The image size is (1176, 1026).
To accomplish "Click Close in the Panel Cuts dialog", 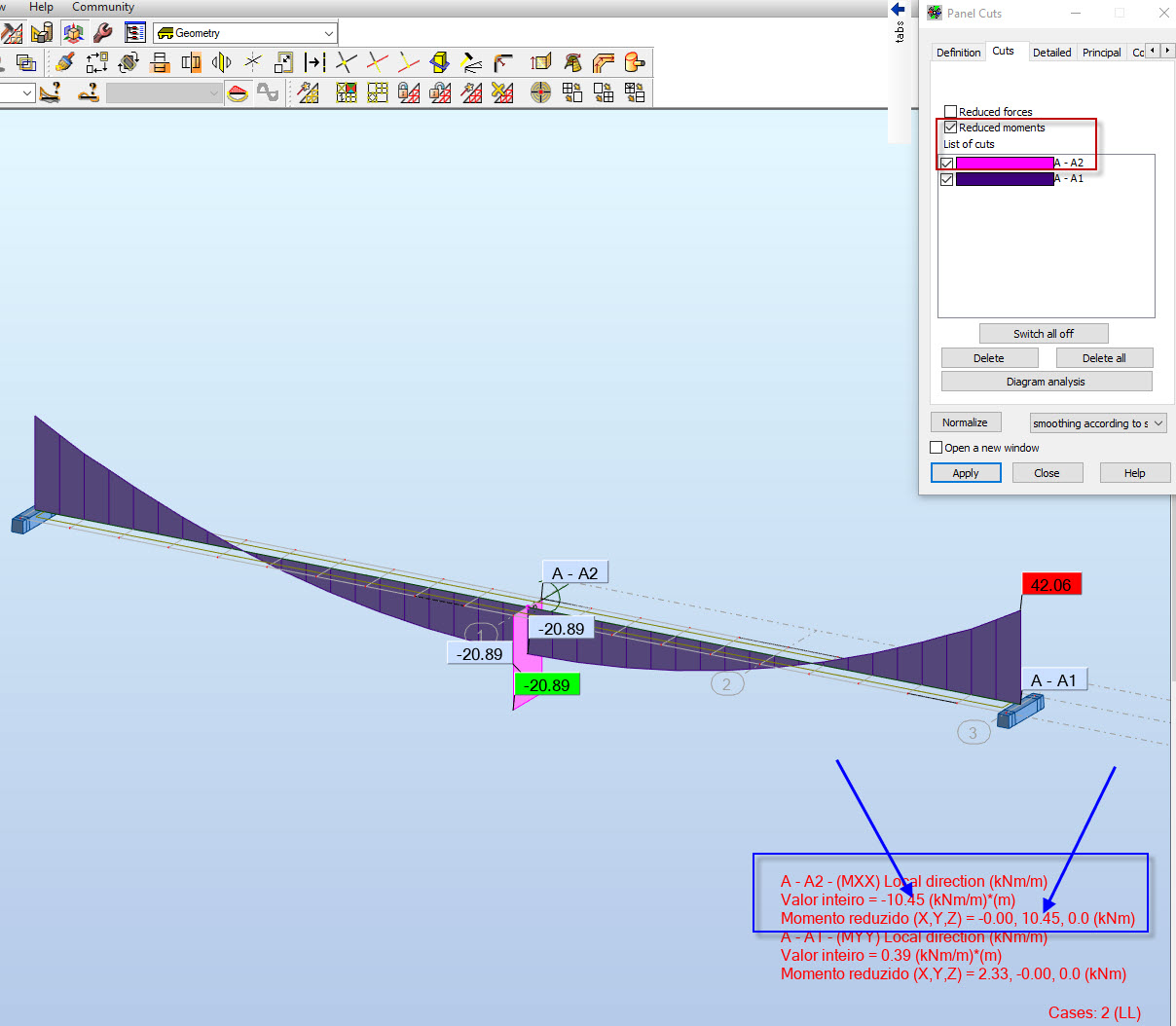I will (1047, 473).
